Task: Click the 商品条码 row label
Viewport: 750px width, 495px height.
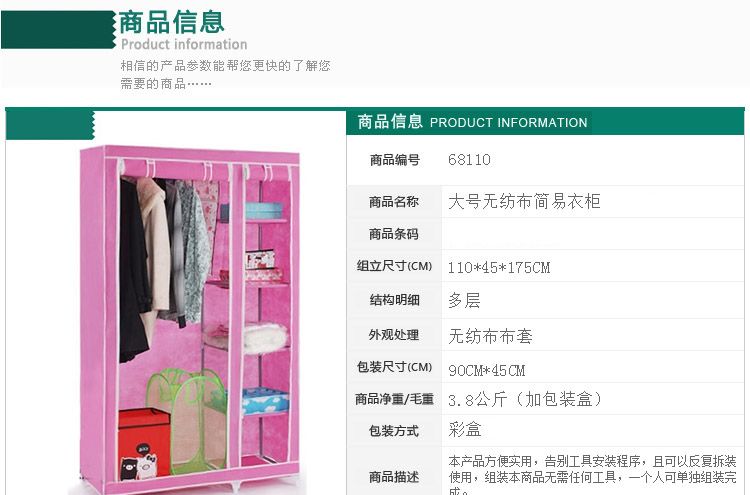Action: click(394, 234)
